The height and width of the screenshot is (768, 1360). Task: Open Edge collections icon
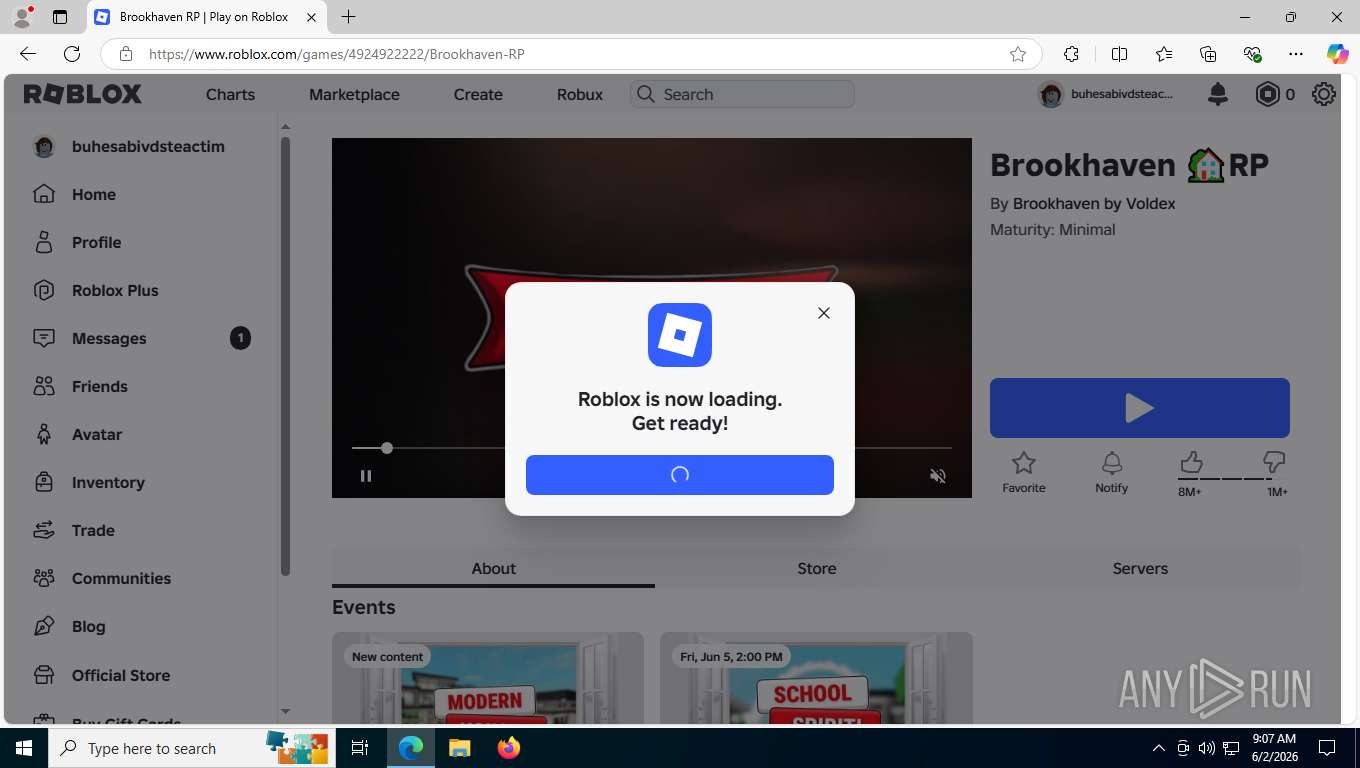1208,54
